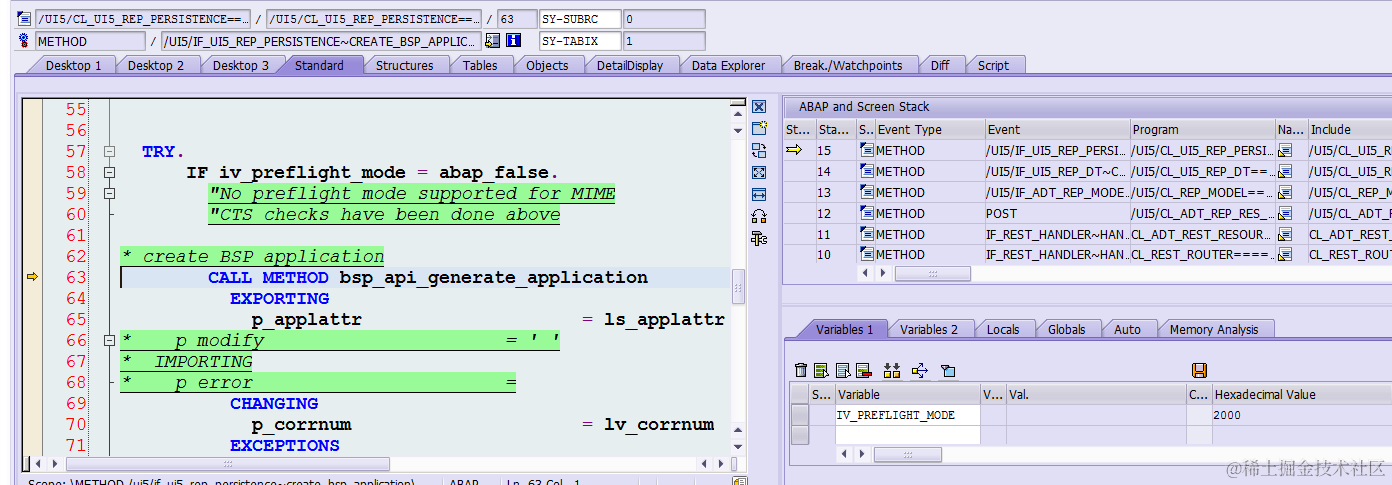This screenshot has width=1392, height=485.
Task: Click the save icon in Variables toolbar
Action: click(1200, 370)
